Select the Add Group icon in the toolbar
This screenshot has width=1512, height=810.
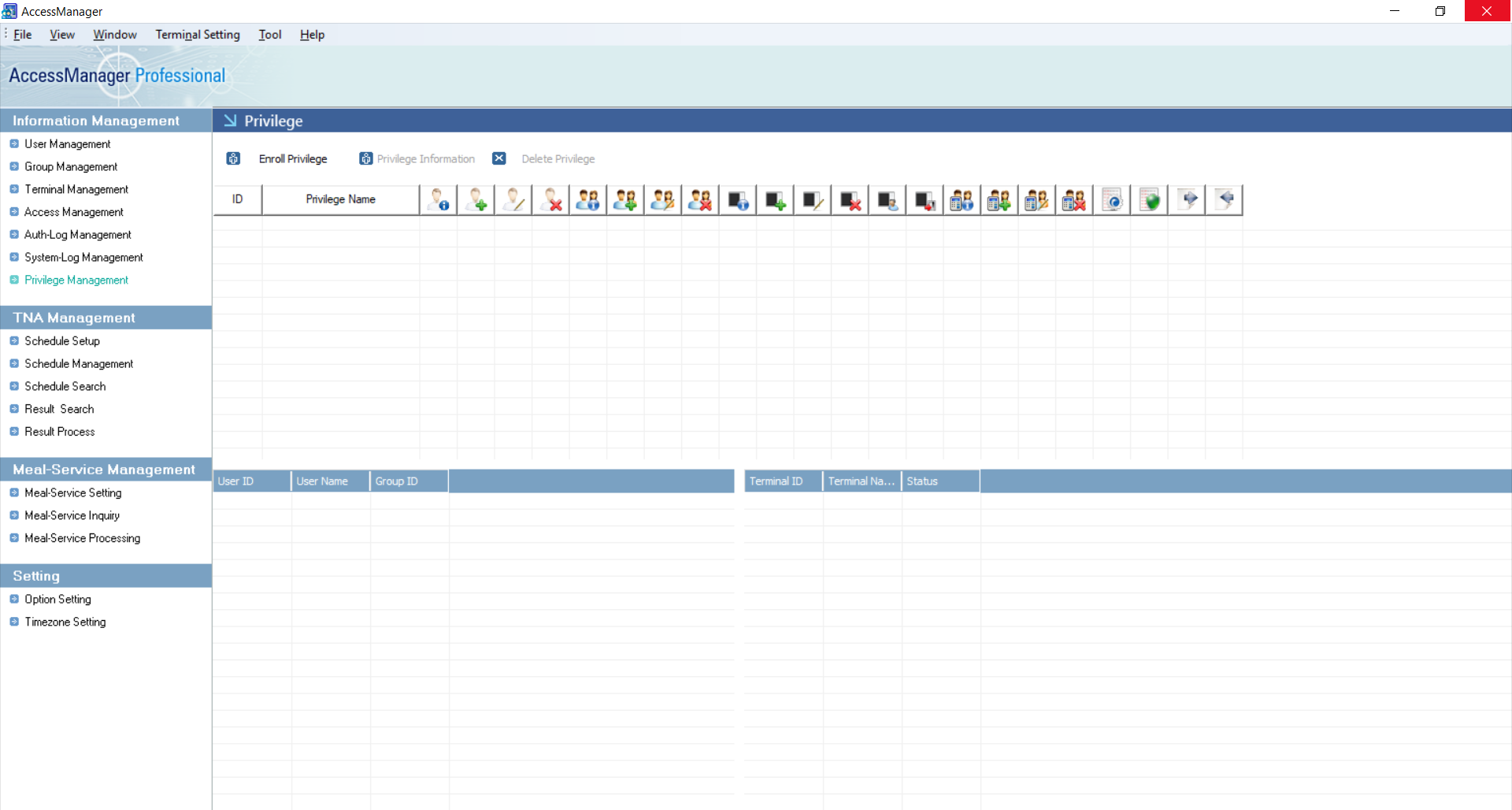click(625, 199)
